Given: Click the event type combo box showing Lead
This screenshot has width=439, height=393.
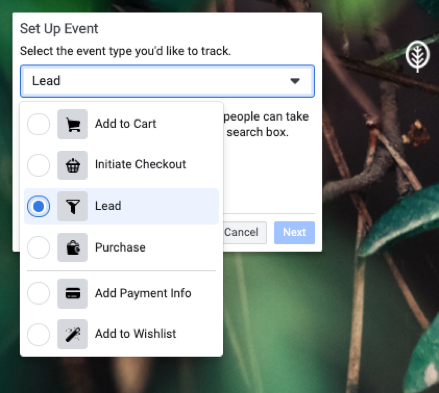Looking at the screenshot, I should [x=167, y=81].
